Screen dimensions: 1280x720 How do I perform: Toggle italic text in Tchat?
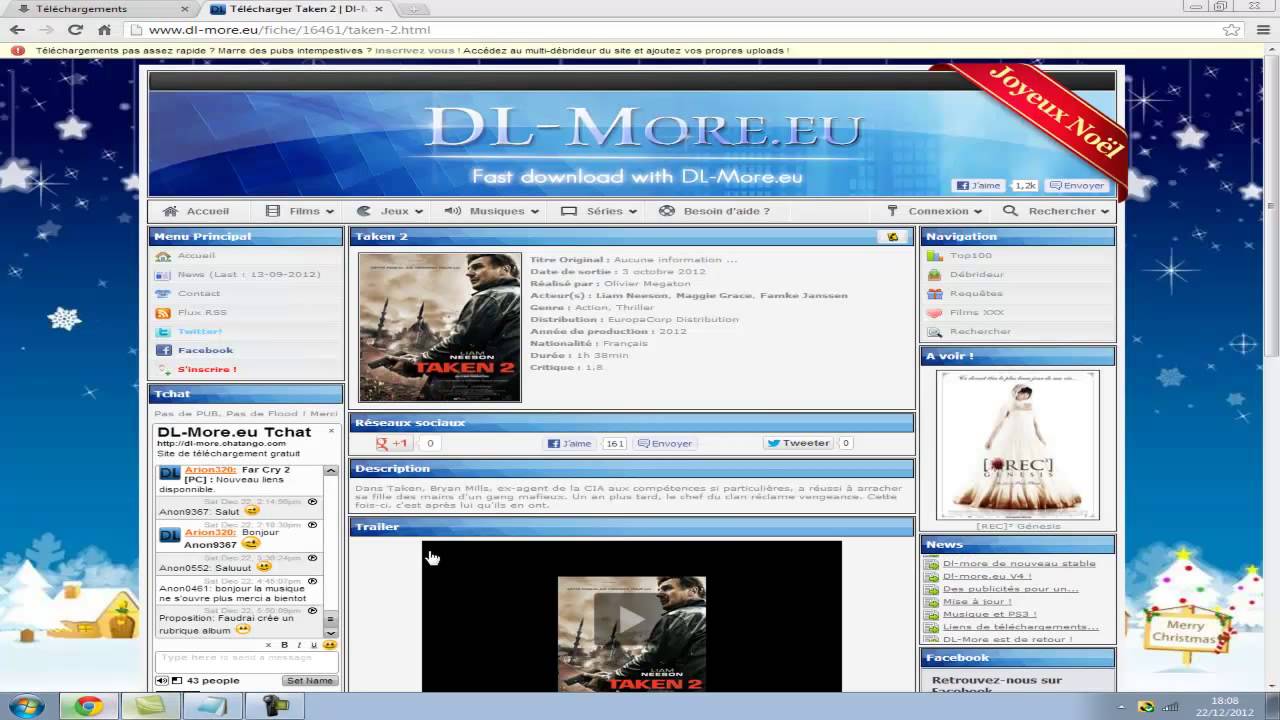click(x=299, y=645)
